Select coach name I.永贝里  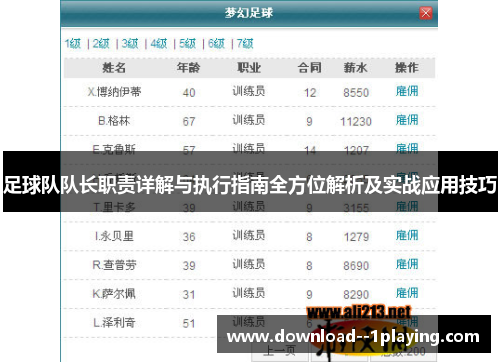click(x=114, y=236)
